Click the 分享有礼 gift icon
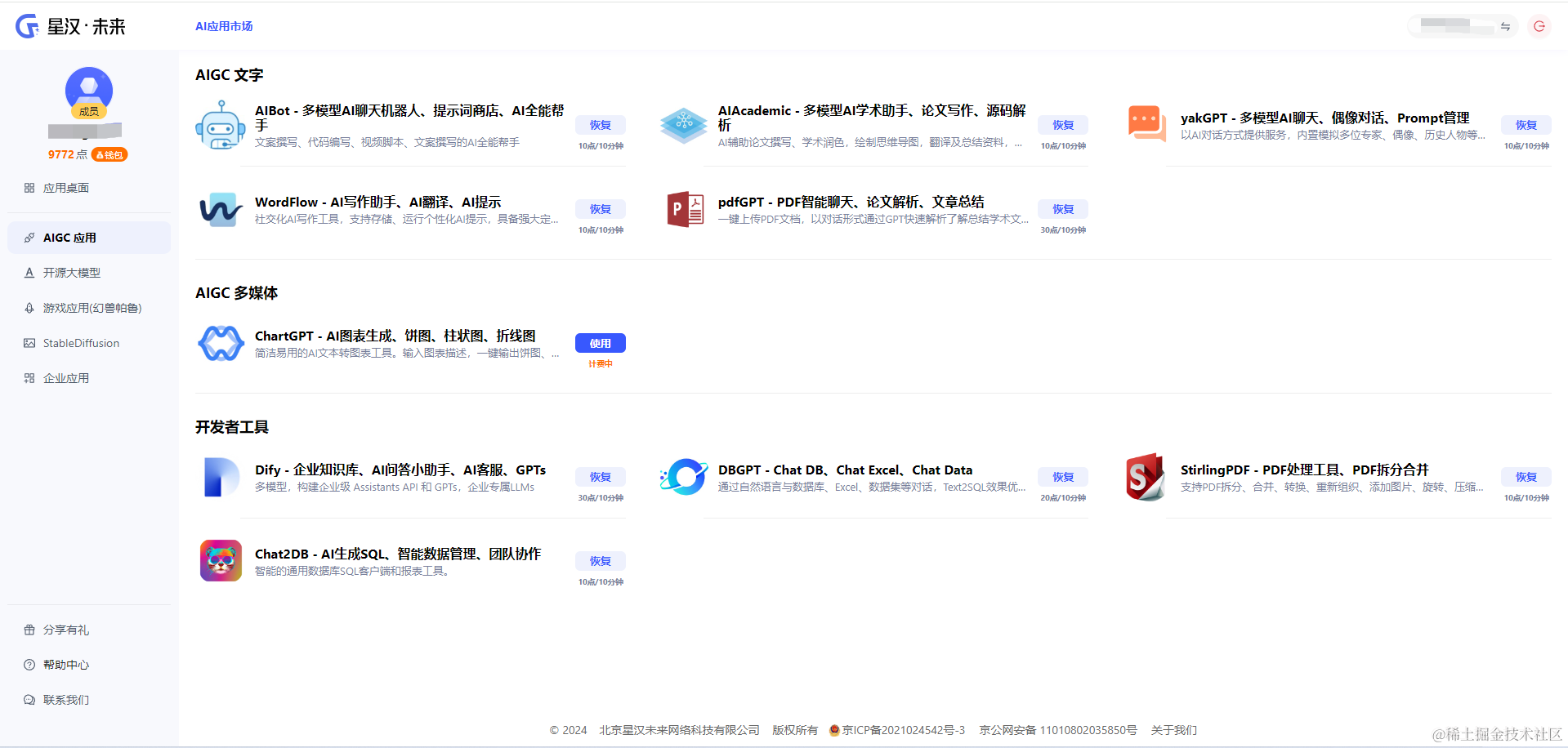The image size is (1568, 748). click(x=29, y=630)
